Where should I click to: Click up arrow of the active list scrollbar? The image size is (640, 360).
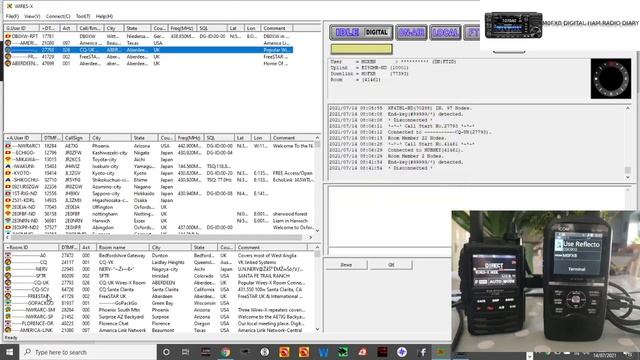tap(317, 138)
